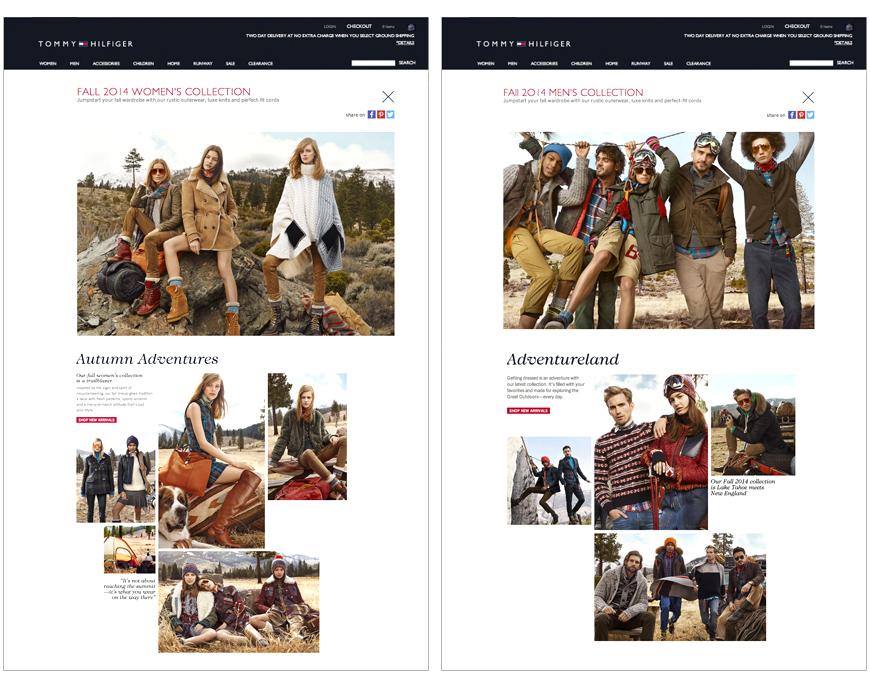Open Runway menu on Men's Collection page

[640, 63]
